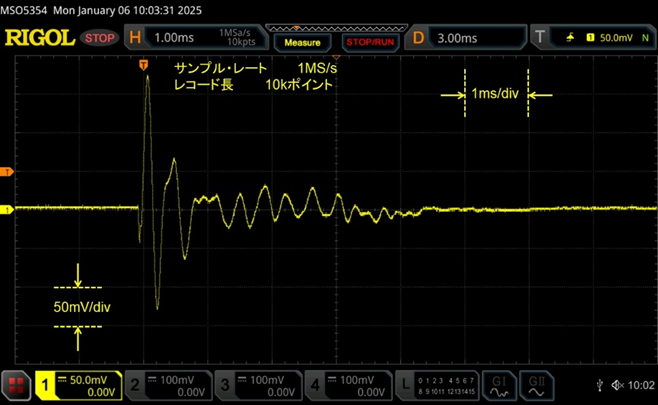The image size is (658, 405).
Task: Click the trigger mode N indicator
Action: [x=645, y=38]
